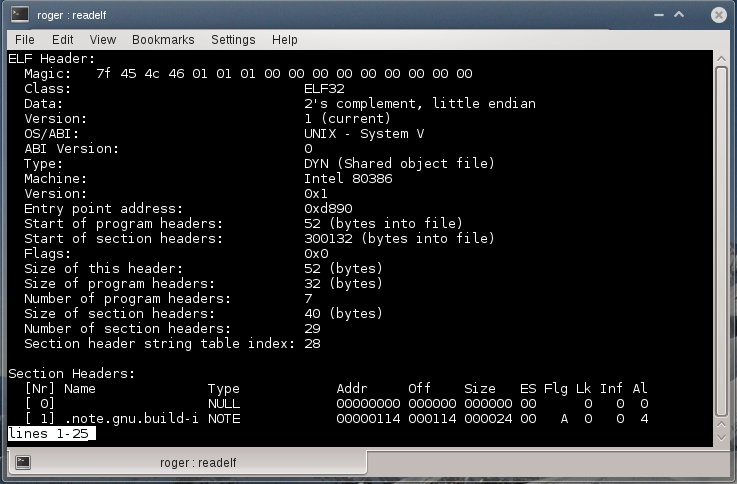Open the Edit menu
Image resolution: width=737 pixels, height=484 pixels.
tap(63, 40)
